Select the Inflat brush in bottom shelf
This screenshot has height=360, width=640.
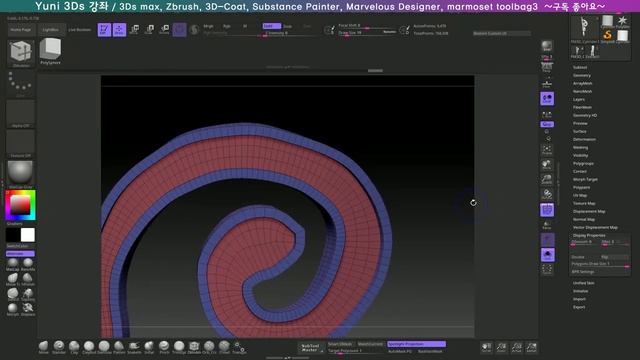point(149,347)
